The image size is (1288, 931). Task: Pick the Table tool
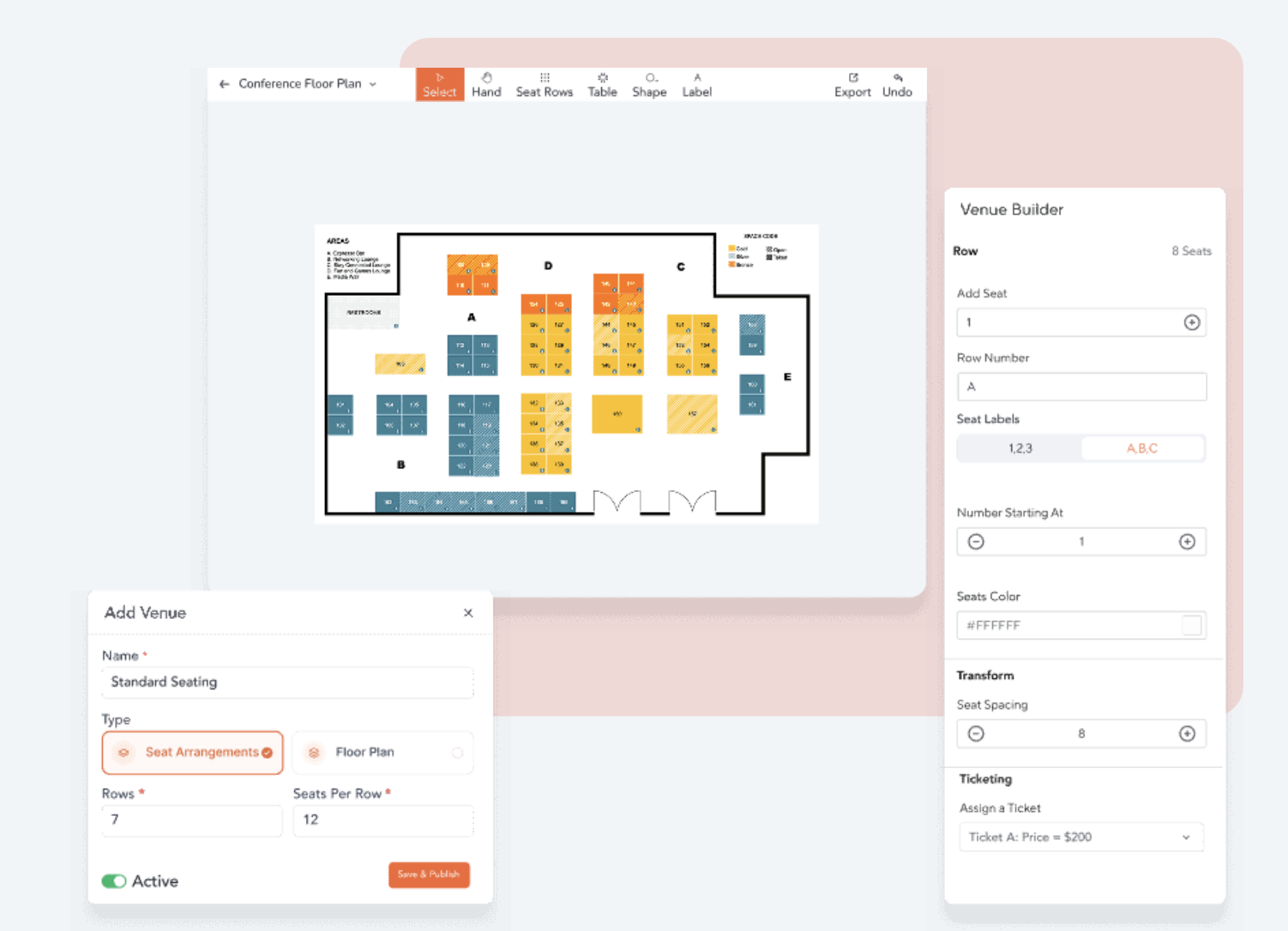tap(602, 84)
